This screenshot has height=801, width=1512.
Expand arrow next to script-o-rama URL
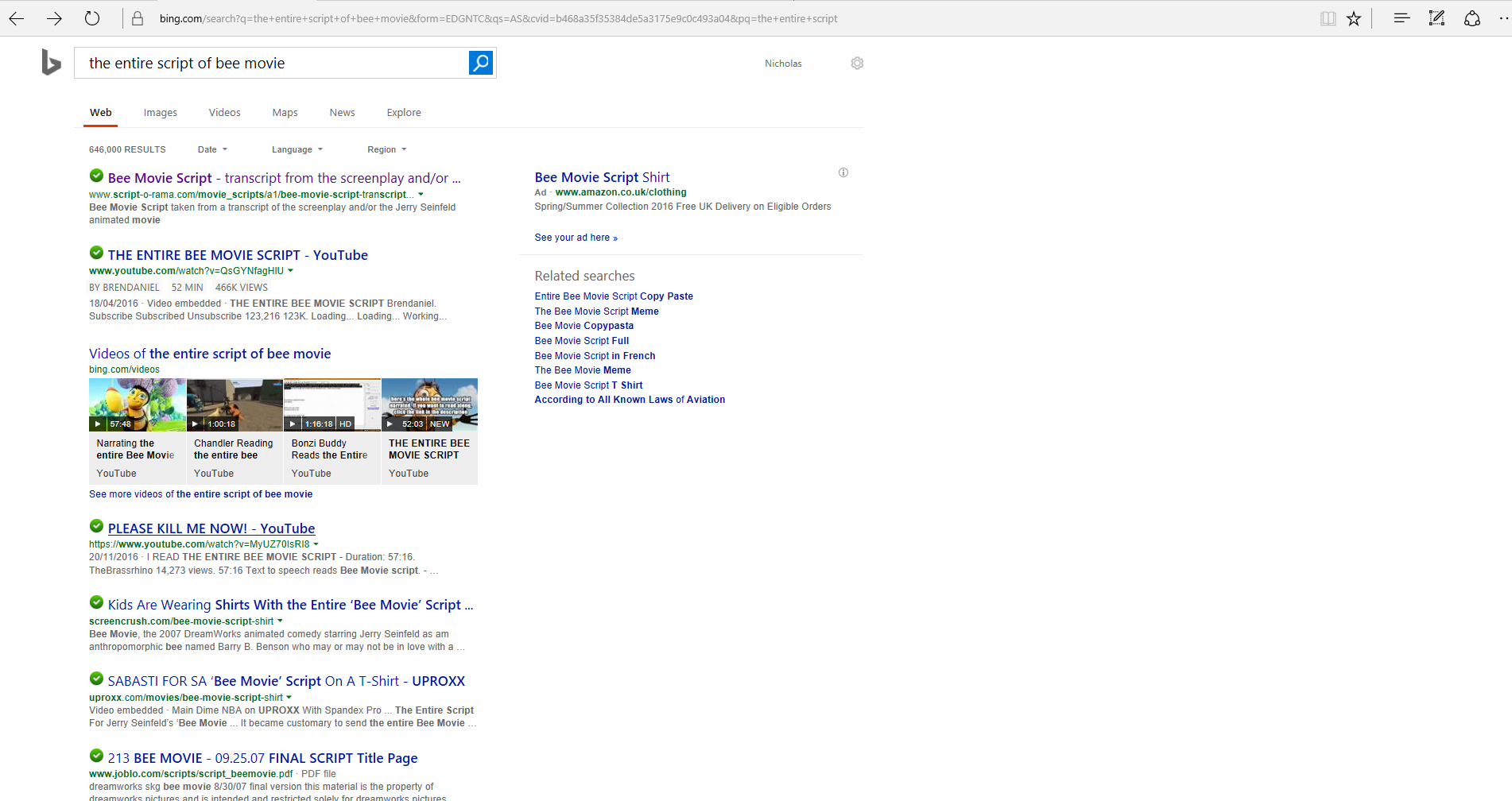pyautogui.click(x=421, y=195)
